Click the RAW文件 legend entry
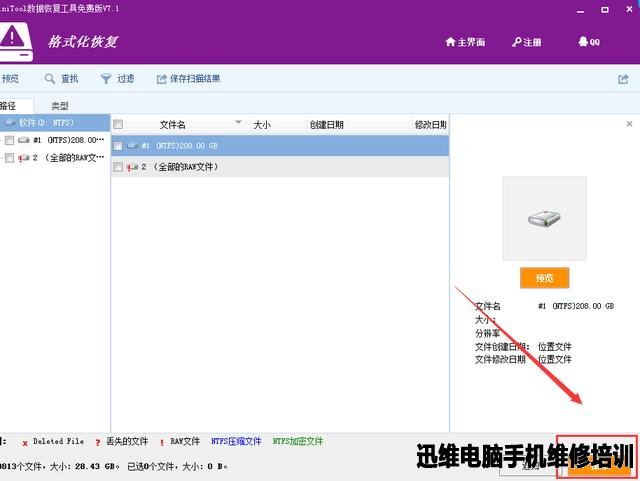 pyautogui.click(x=180, y=441)
